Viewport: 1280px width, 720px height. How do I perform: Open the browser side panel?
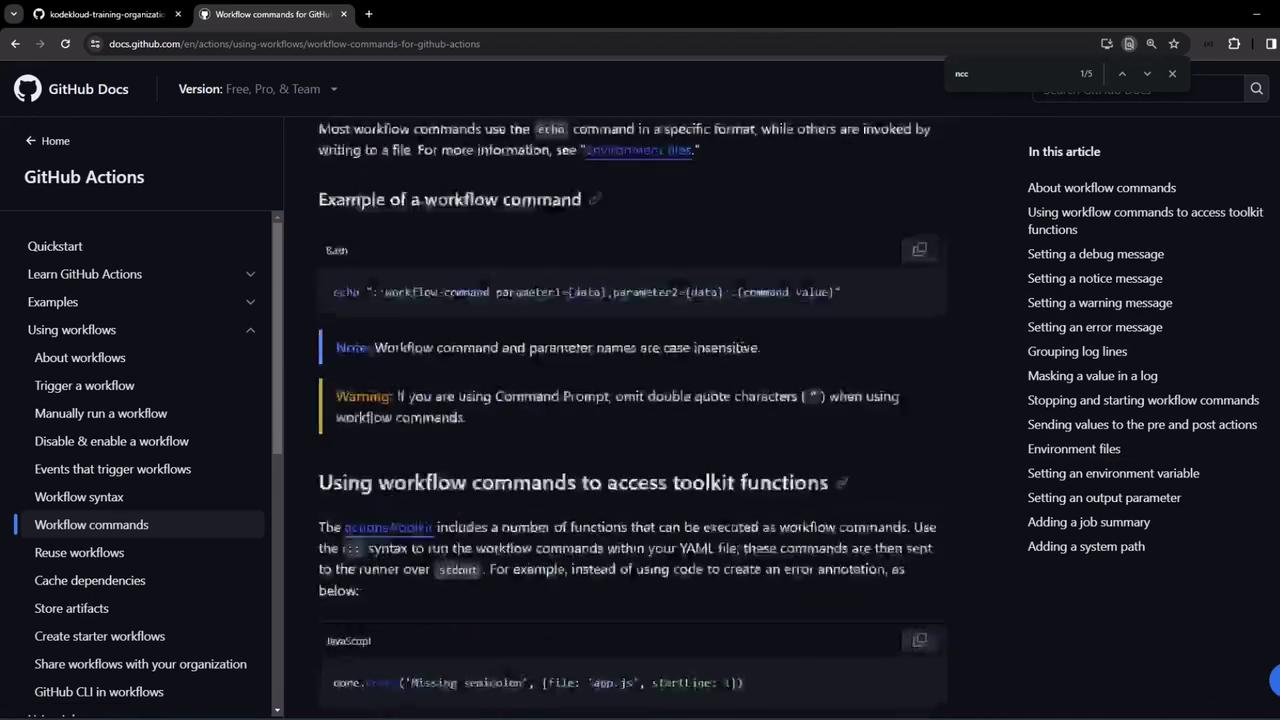tap(1271, 44)
